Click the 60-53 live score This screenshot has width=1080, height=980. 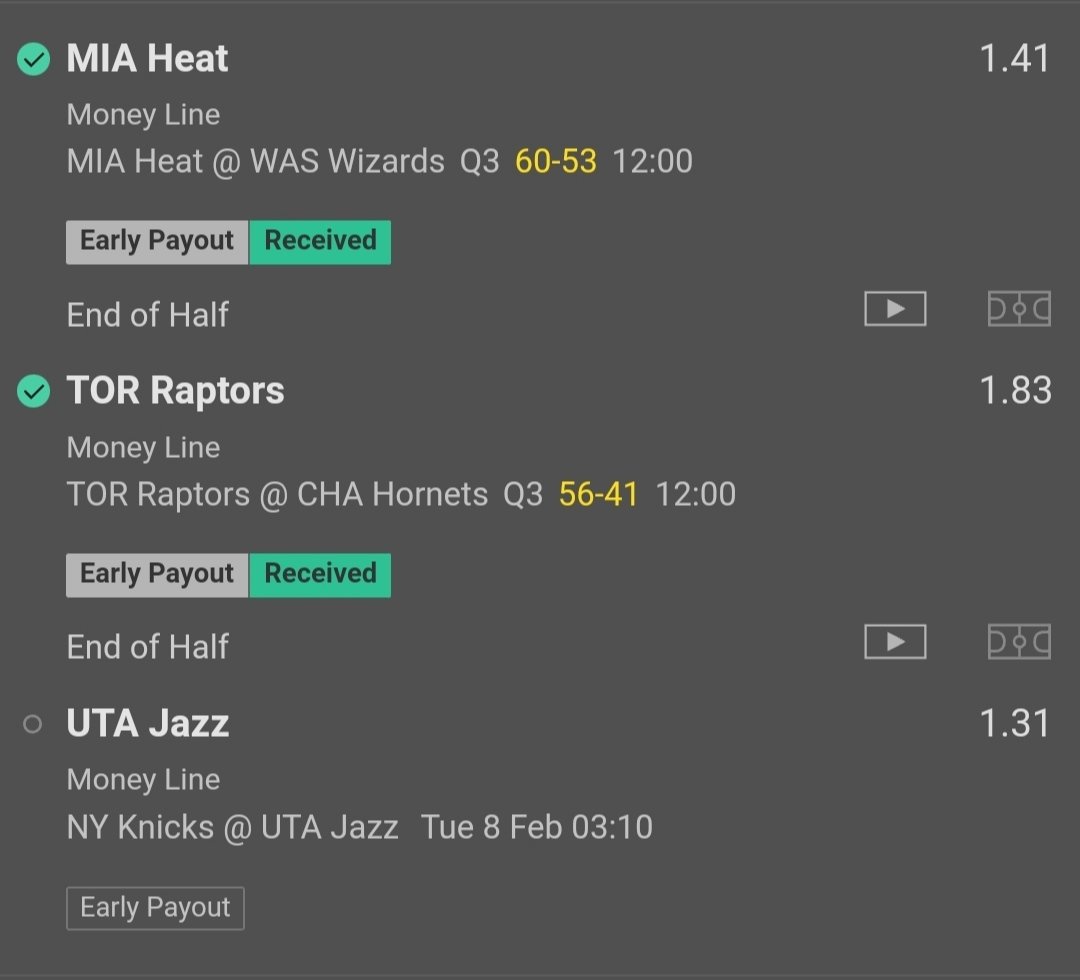[556, 162]
